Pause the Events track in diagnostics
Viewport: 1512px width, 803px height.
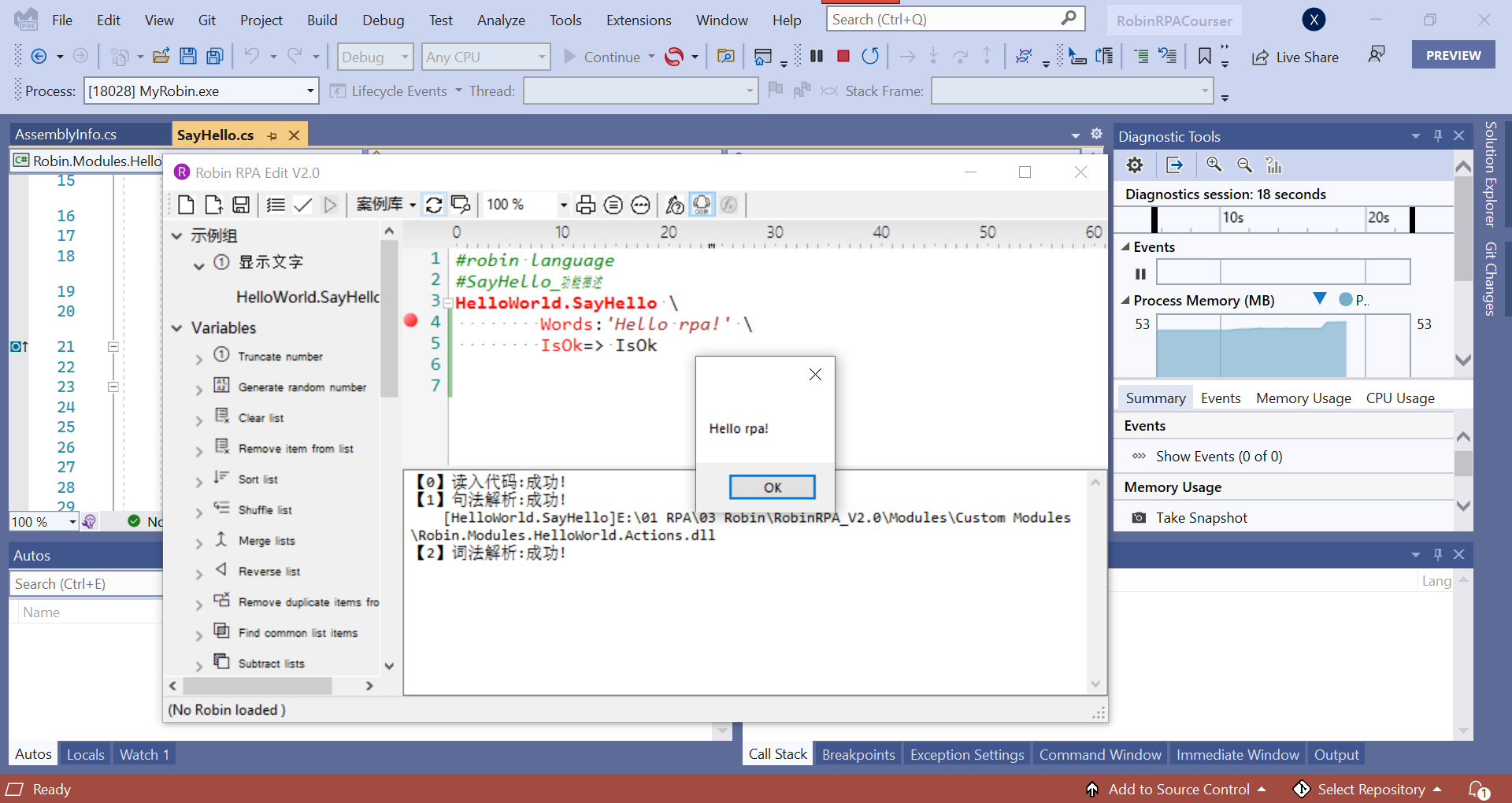1140,274
